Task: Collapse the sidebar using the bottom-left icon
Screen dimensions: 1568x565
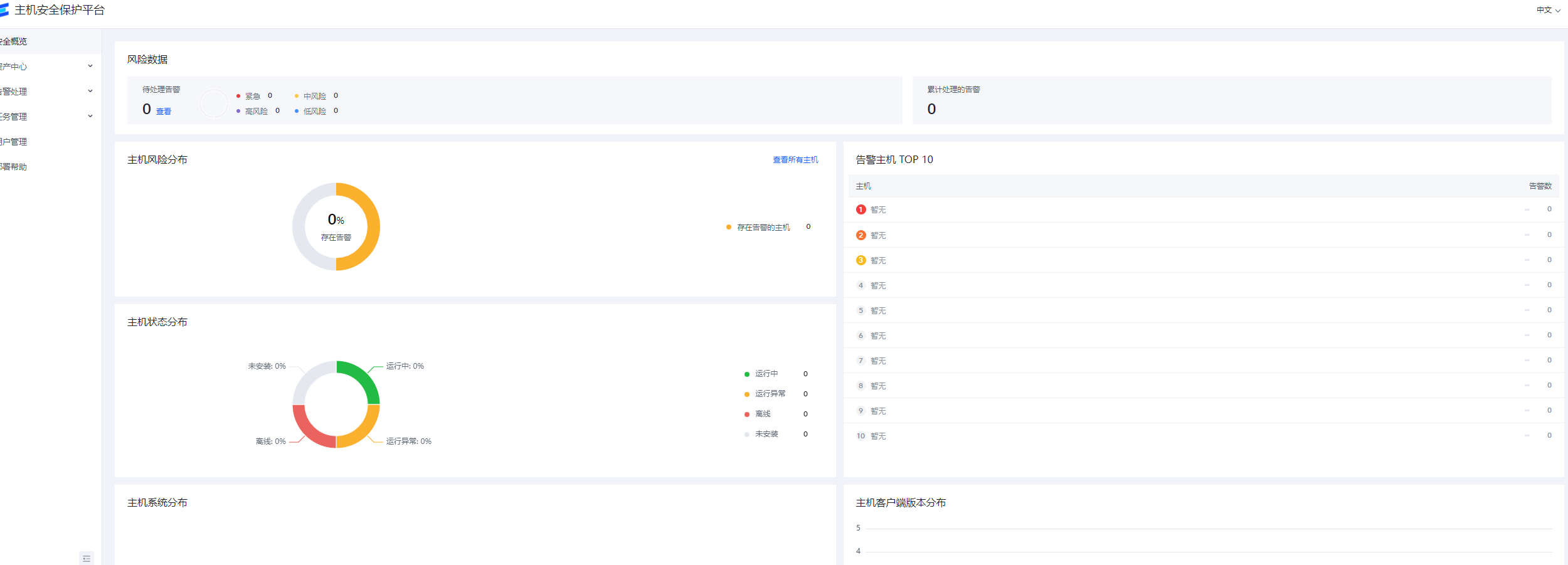Action: tap(87, 557)
